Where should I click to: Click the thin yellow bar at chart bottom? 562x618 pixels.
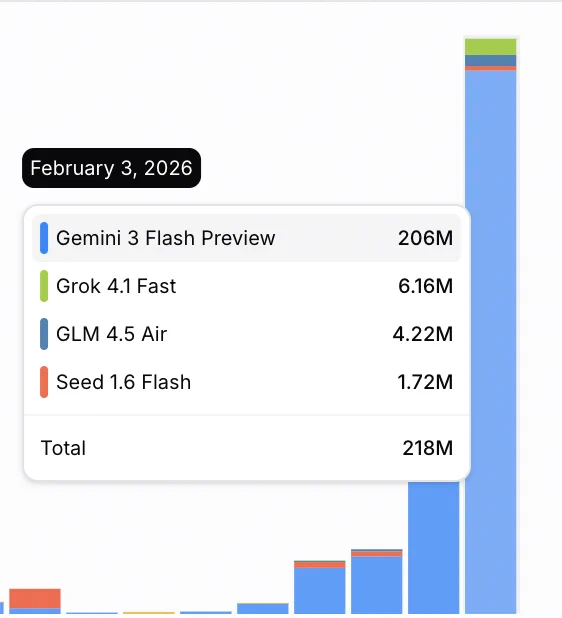coord(149,613)
